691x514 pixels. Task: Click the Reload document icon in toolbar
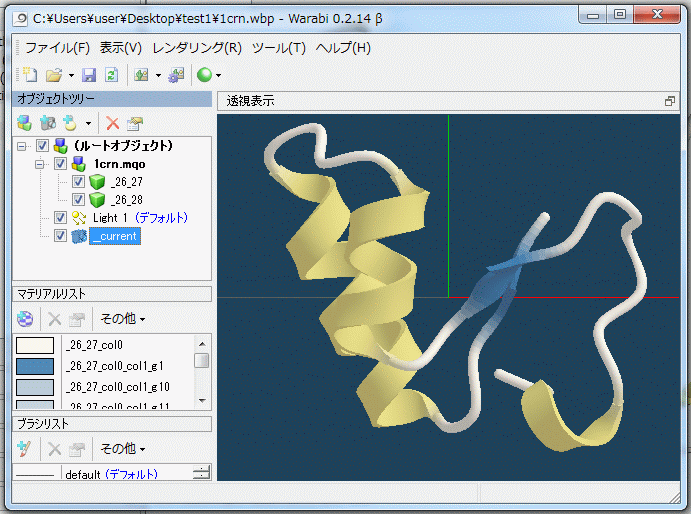pyautogui.click(x=111, y=75)
